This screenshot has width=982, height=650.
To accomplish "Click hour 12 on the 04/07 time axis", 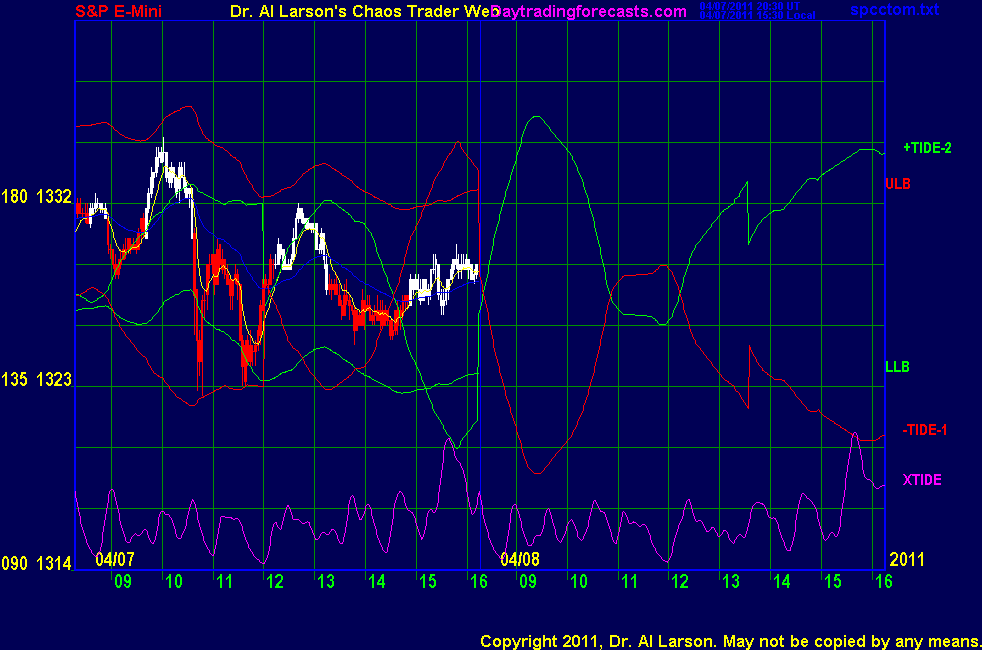I will coord(274,581).
